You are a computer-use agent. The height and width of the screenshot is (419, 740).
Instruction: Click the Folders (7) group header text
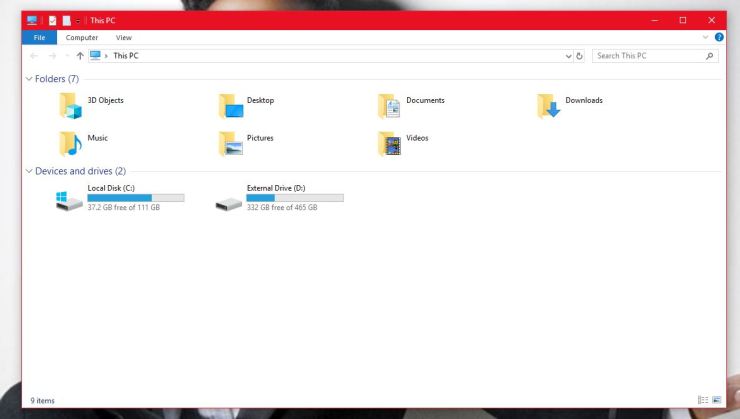[x=57, y=79]
